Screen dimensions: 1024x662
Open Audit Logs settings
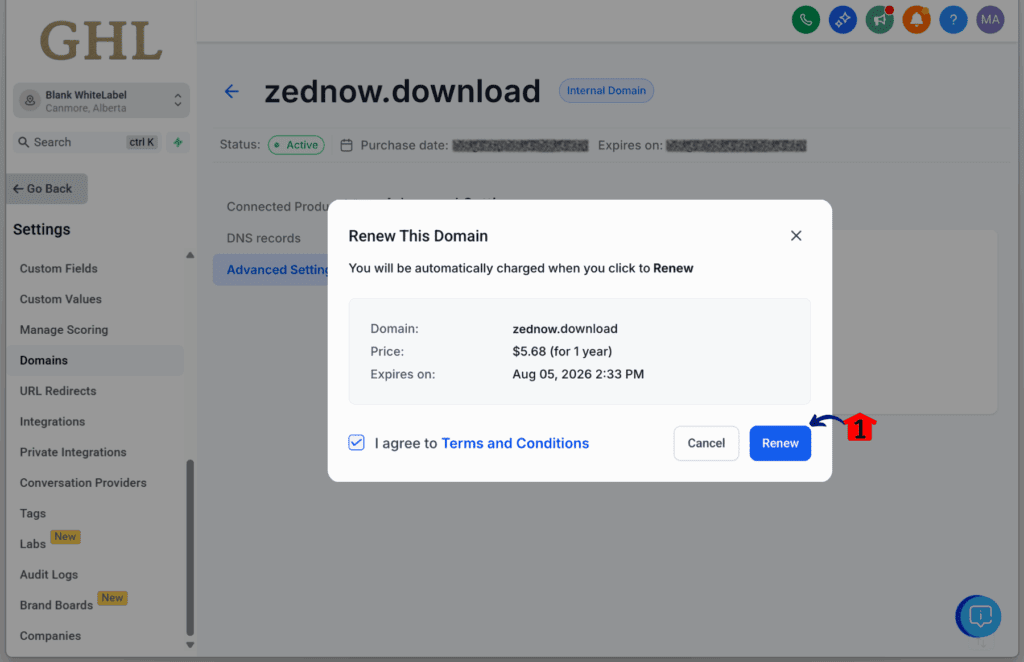point(49,575)
